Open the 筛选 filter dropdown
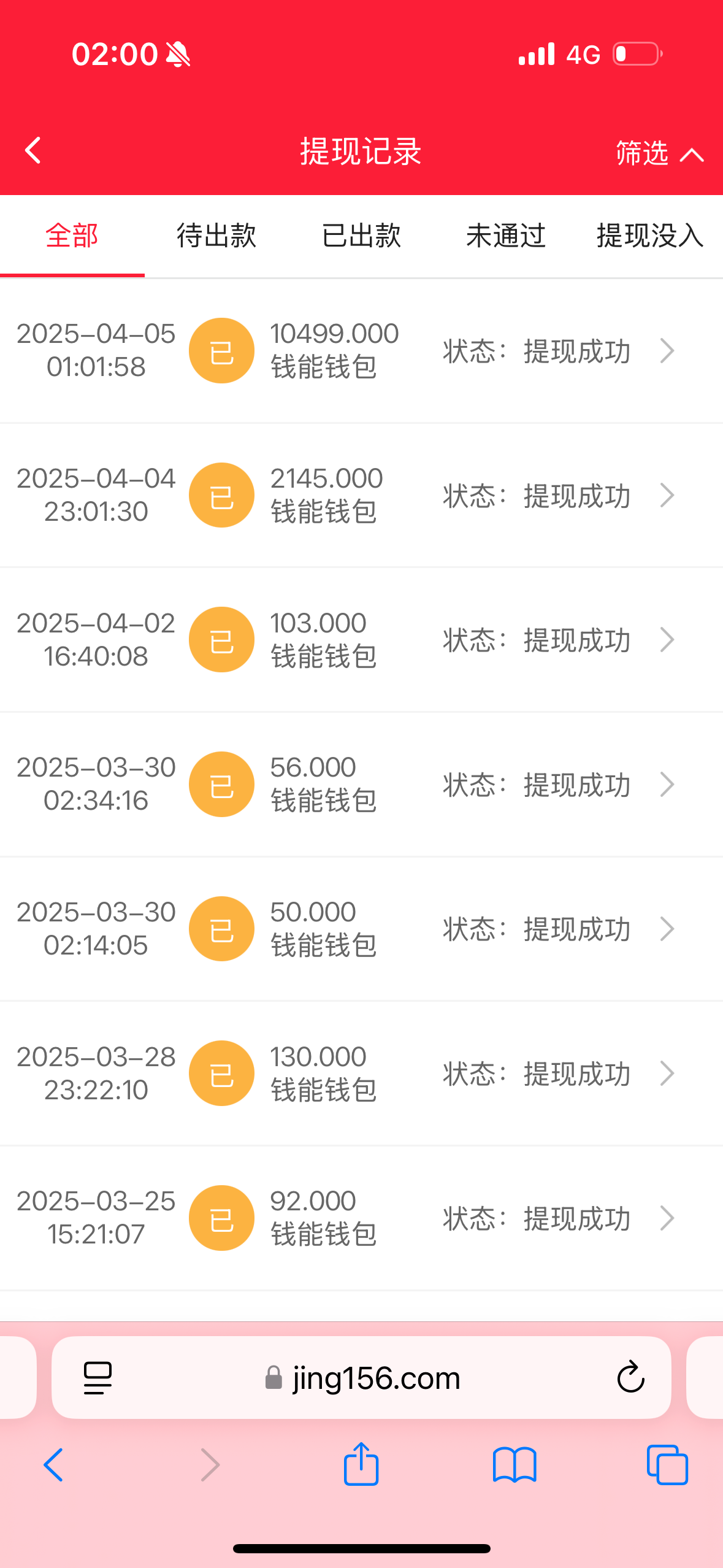Image resolution: width=723 pixels, height=1568 pixels. [x=658, y=153]
